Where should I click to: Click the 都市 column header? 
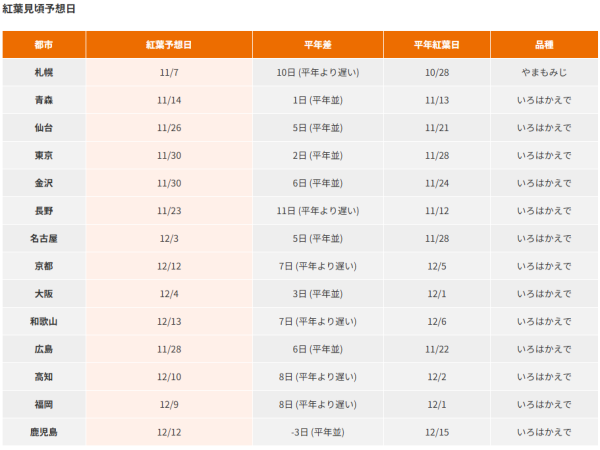coord(44,45)
